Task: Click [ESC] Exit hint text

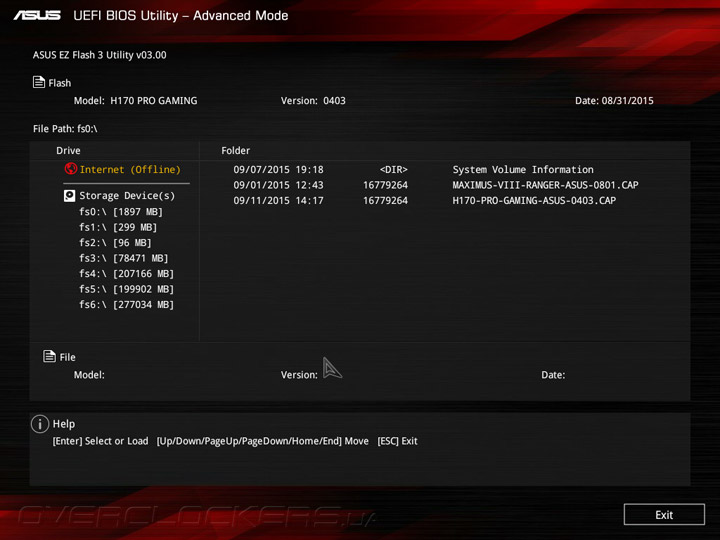Action: click(397, 441)
